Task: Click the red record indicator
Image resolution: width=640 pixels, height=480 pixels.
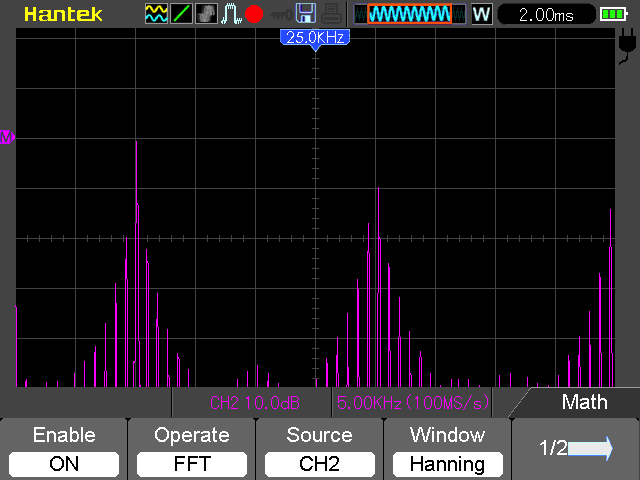Action: pyautogui.click(x=254, y=14)
